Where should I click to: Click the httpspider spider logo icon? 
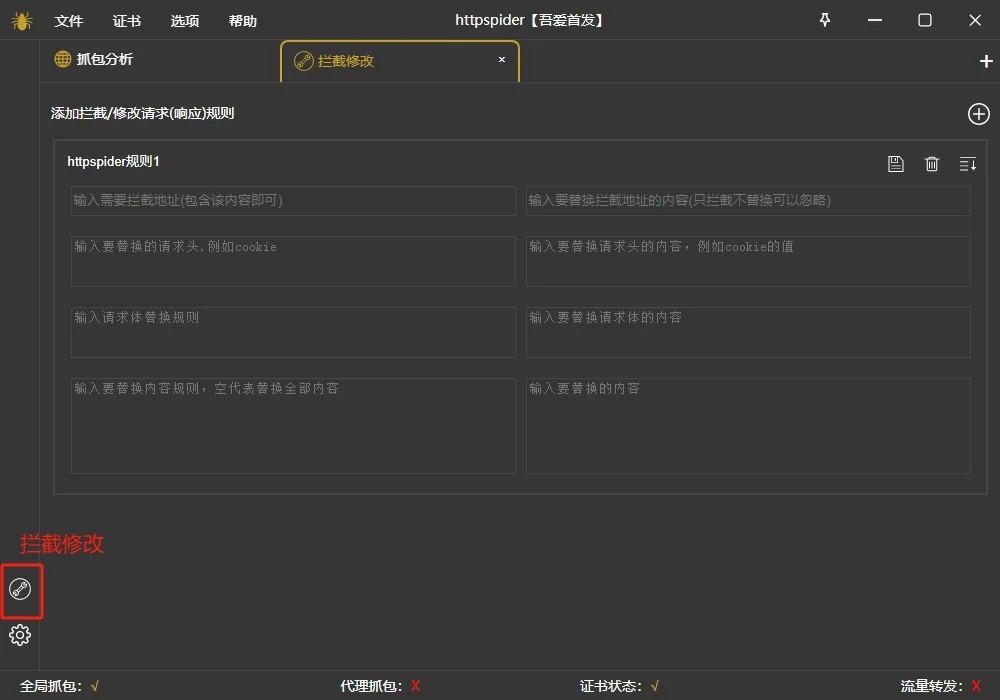point(22,21)
